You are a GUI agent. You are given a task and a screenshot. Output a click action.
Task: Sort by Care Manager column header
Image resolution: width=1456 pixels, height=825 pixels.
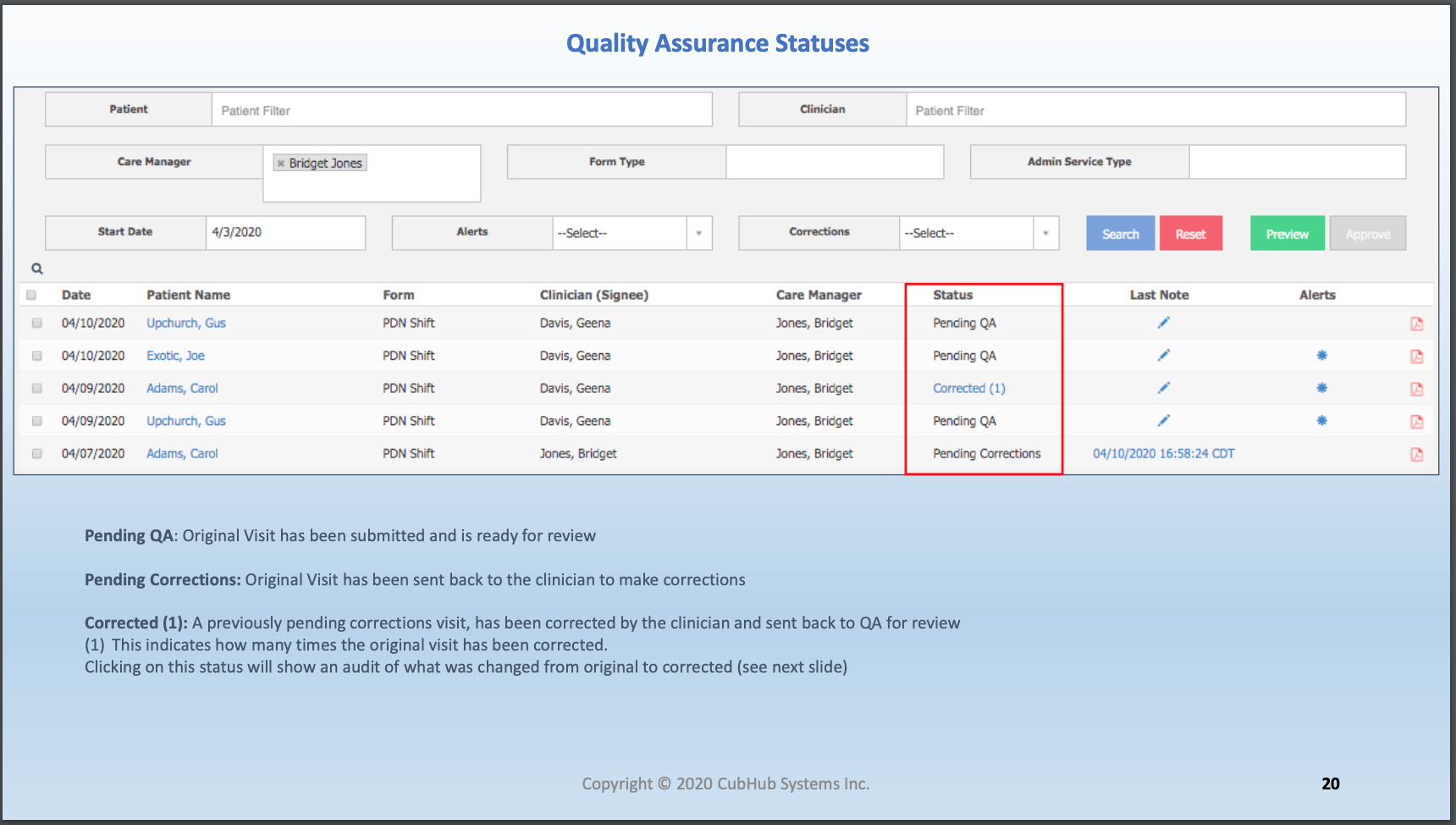(819, 295)
